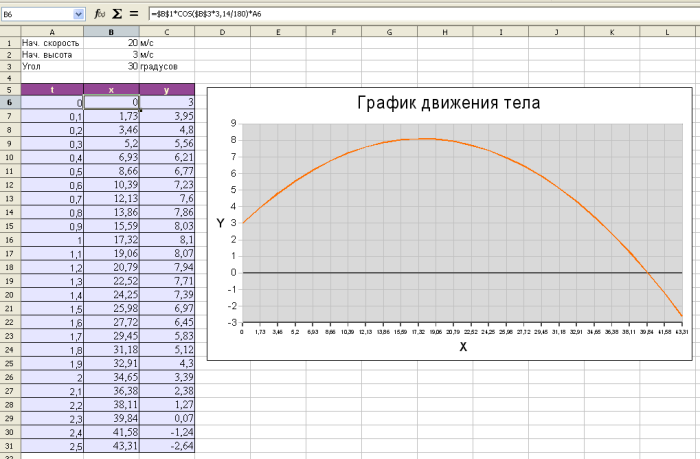
Task: Click the cell with value 1,73
Action: point(112,116)
